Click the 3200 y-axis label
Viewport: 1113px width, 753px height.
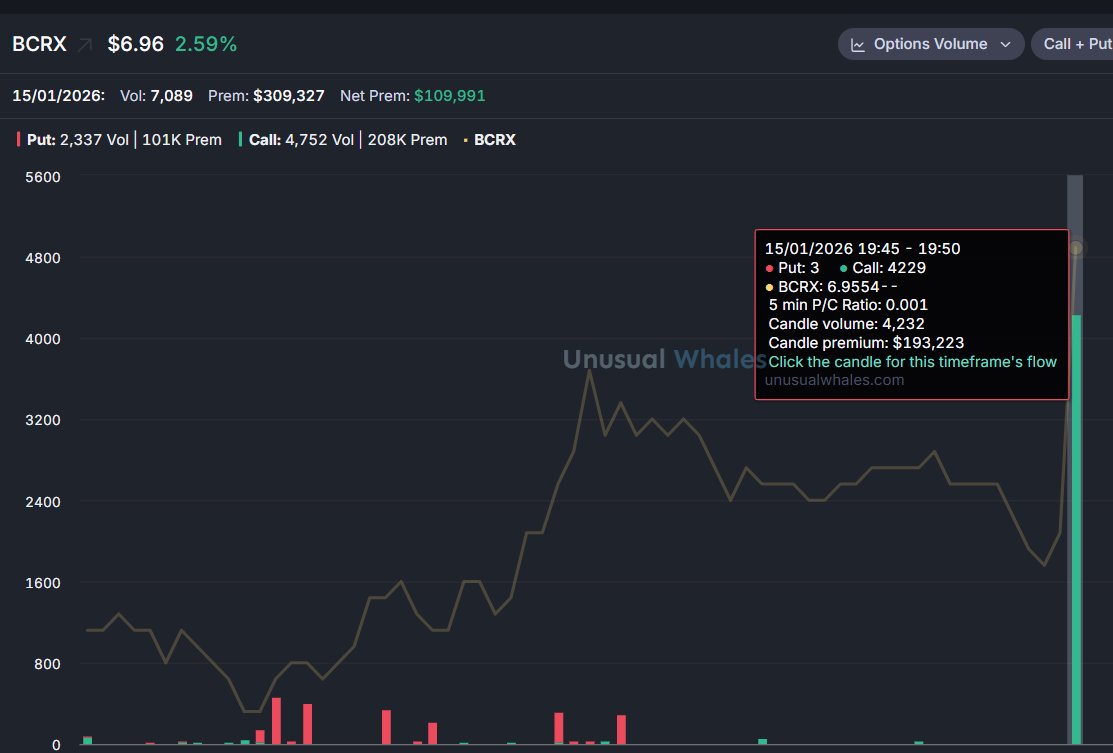point(43,420)
